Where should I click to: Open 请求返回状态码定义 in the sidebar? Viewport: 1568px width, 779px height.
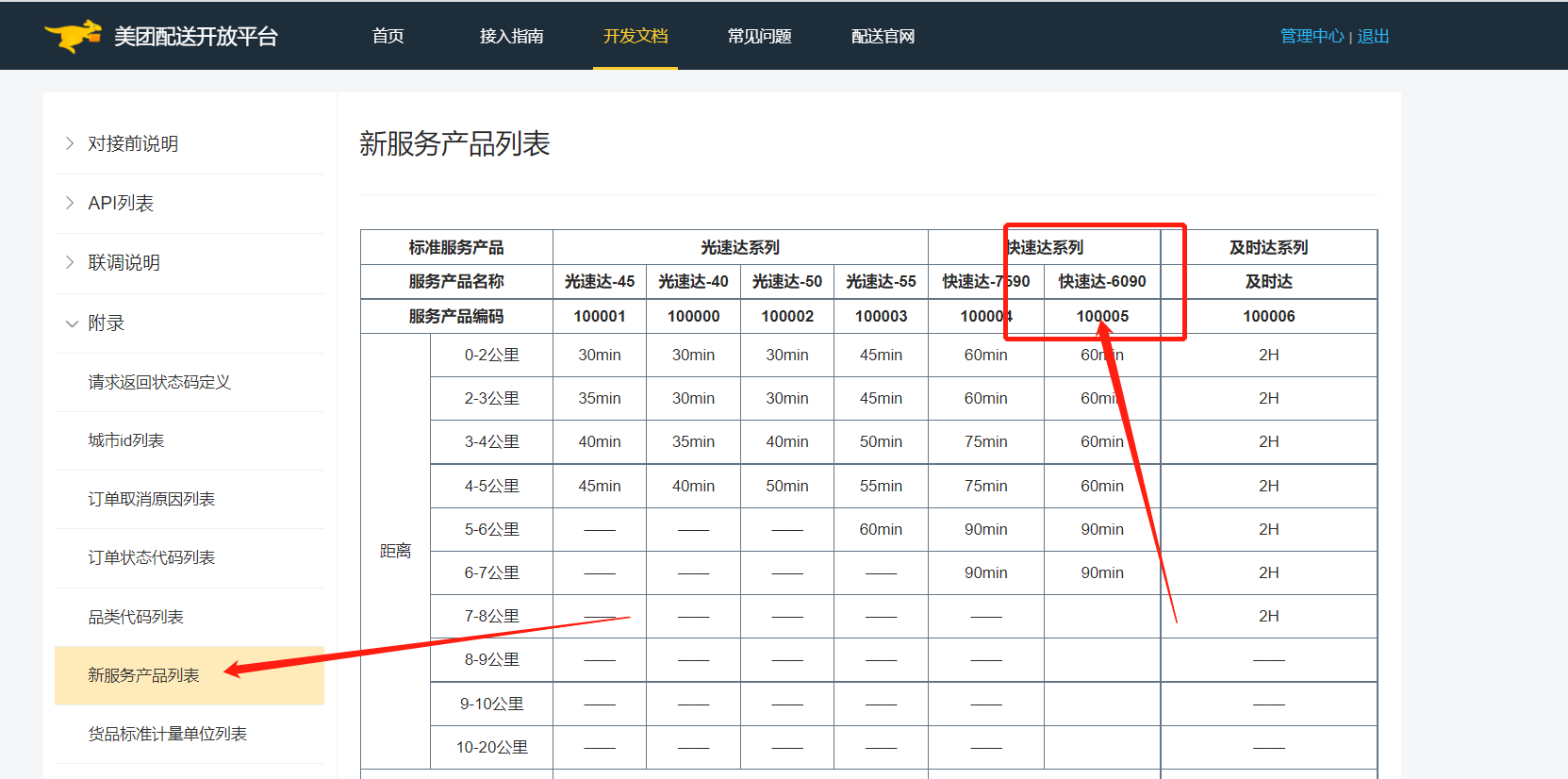159,382
